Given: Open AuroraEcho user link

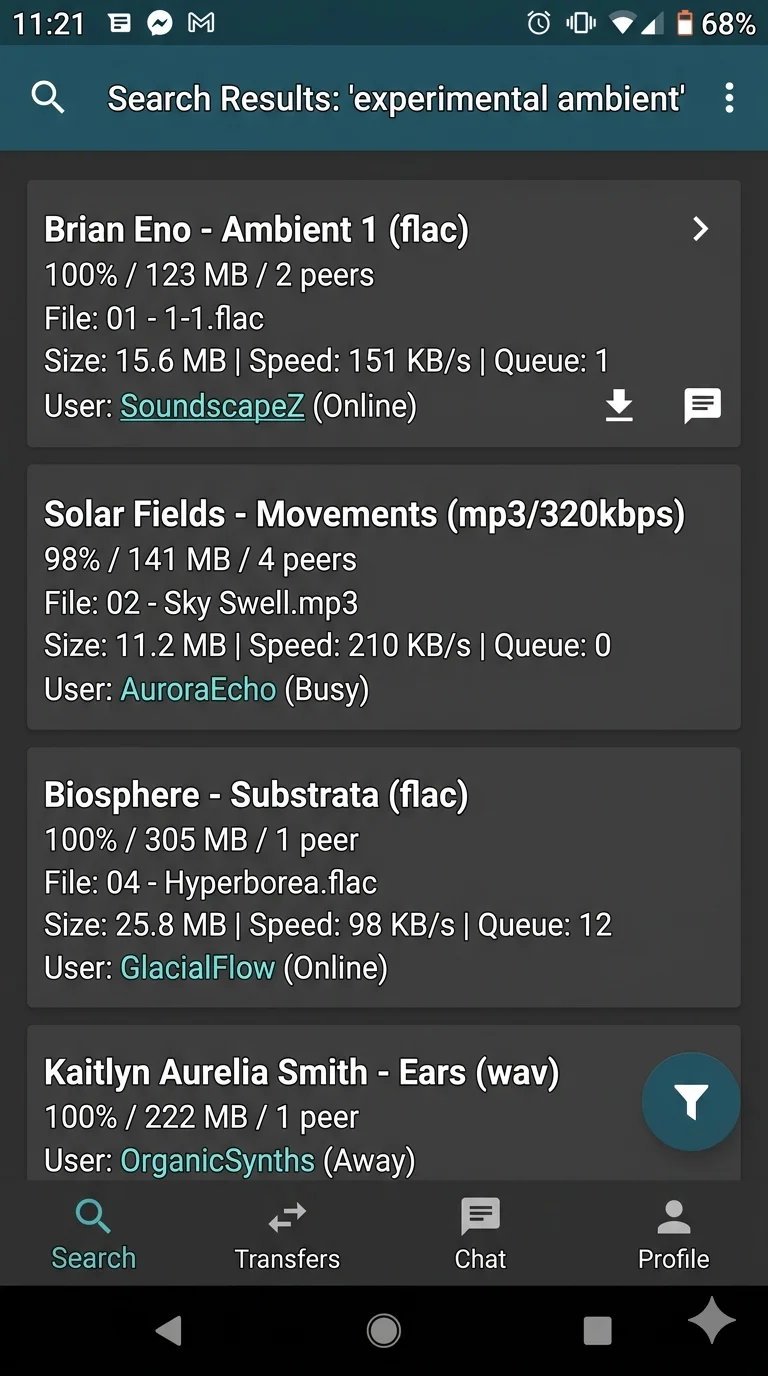Looking at the screenshot, I should (198, 690).
